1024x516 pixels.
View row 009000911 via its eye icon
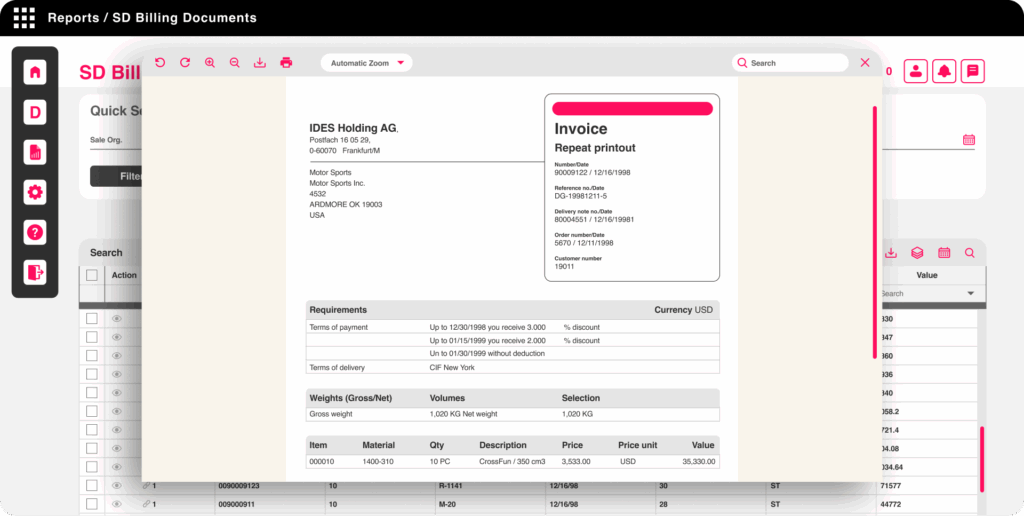tap(117, 504)
